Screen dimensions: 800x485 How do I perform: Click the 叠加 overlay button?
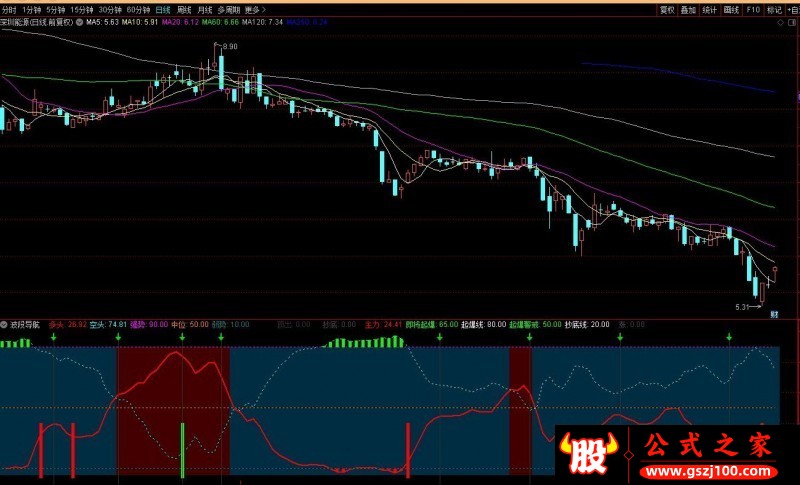point(688,10)
